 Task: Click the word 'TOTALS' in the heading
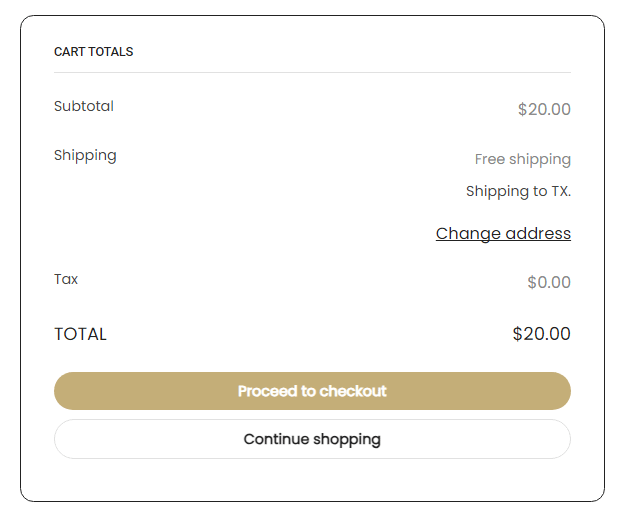[x=110, y=52]
